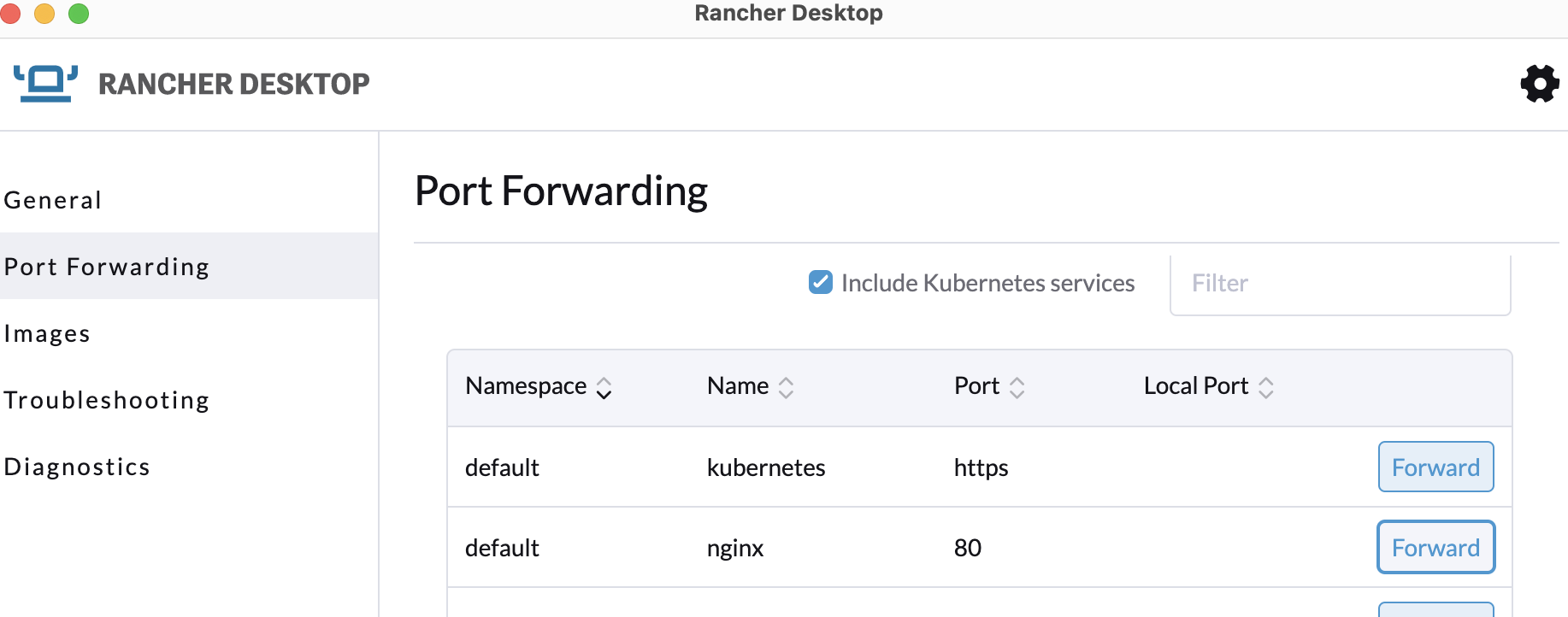The image size is (1568, 617).
Task: Click the RANCHER DESKTOP header title
Action: (x=233, y=84)
